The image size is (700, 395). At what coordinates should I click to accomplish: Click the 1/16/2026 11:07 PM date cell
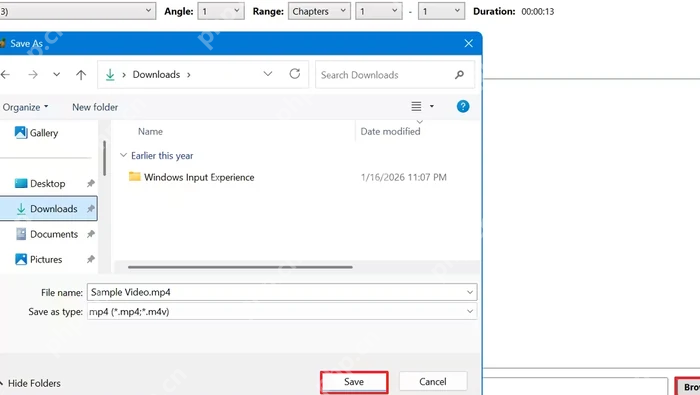[x=404, y=177]
